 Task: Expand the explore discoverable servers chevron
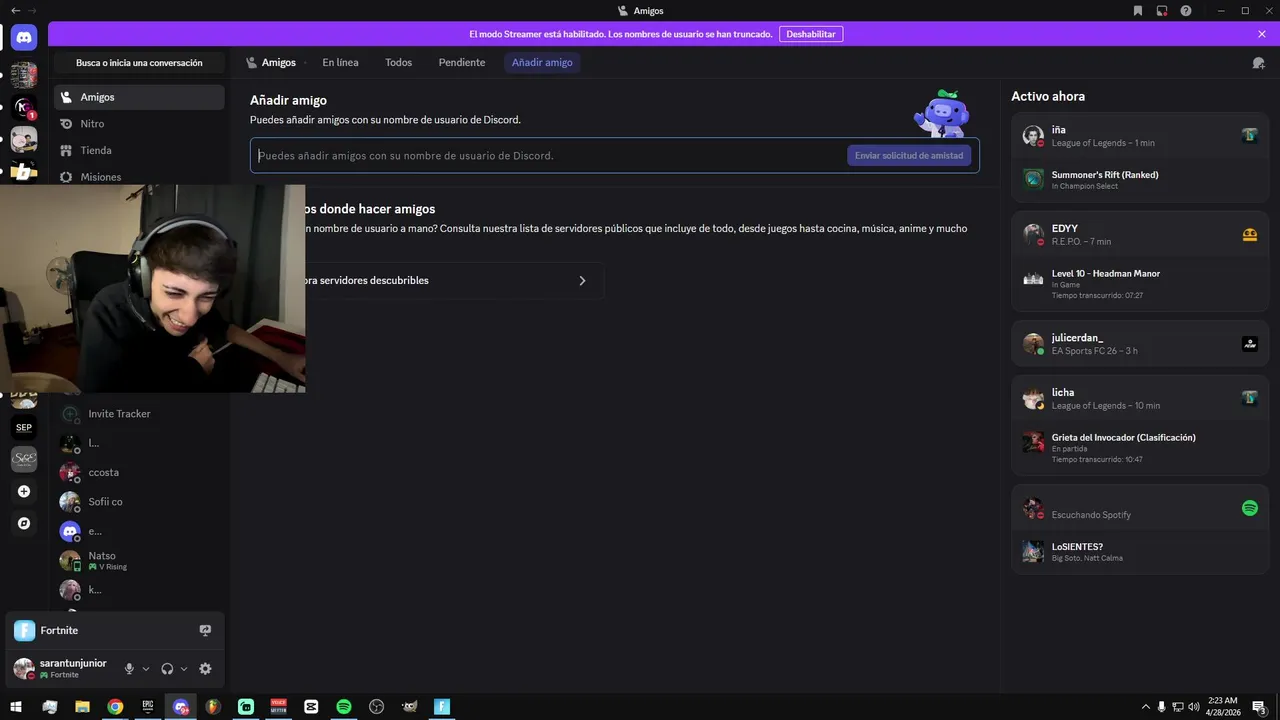pyautogui.click(x=582, y=281)
